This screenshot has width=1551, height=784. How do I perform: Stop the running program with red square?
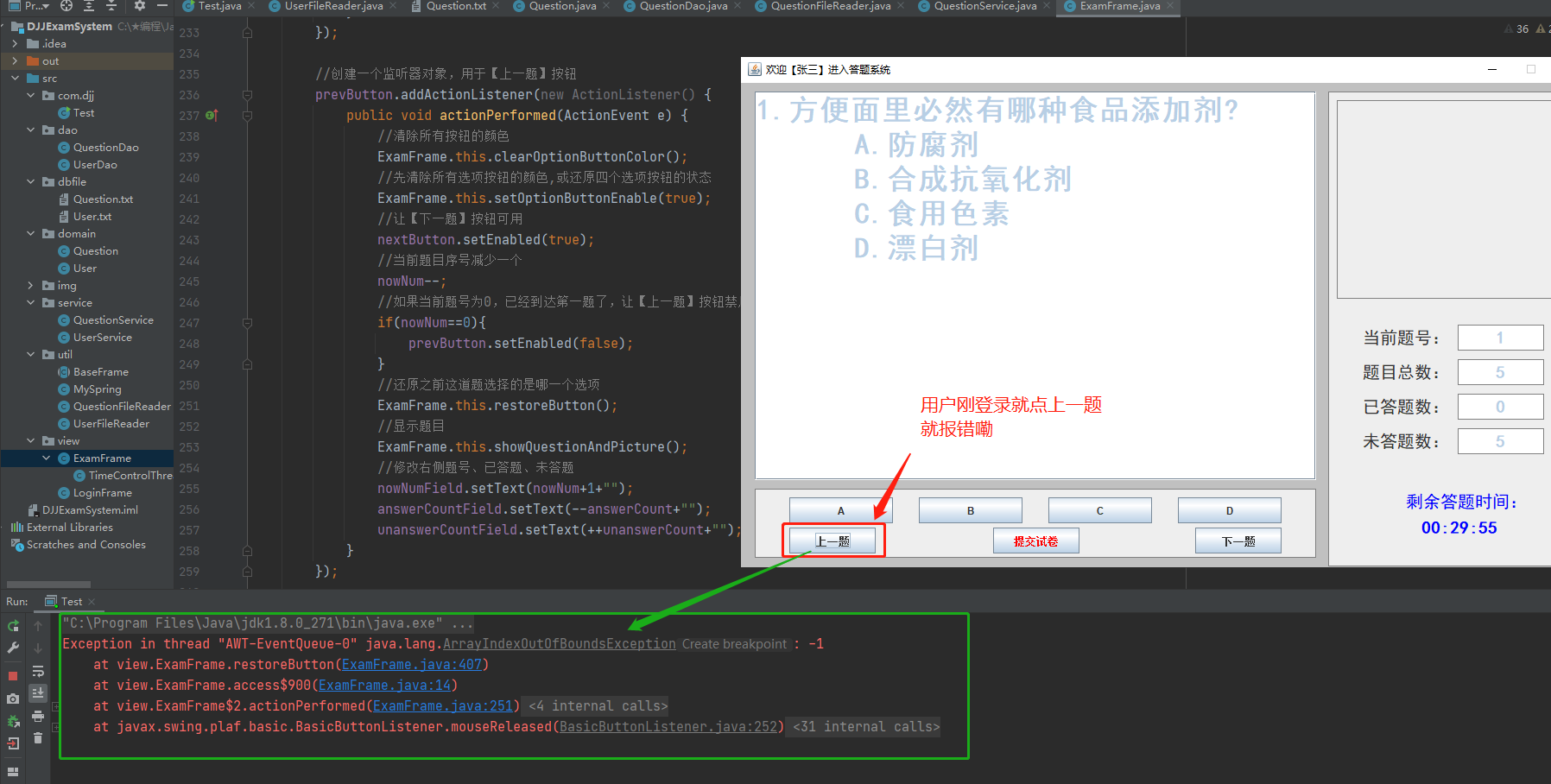[x=13, y=676]
